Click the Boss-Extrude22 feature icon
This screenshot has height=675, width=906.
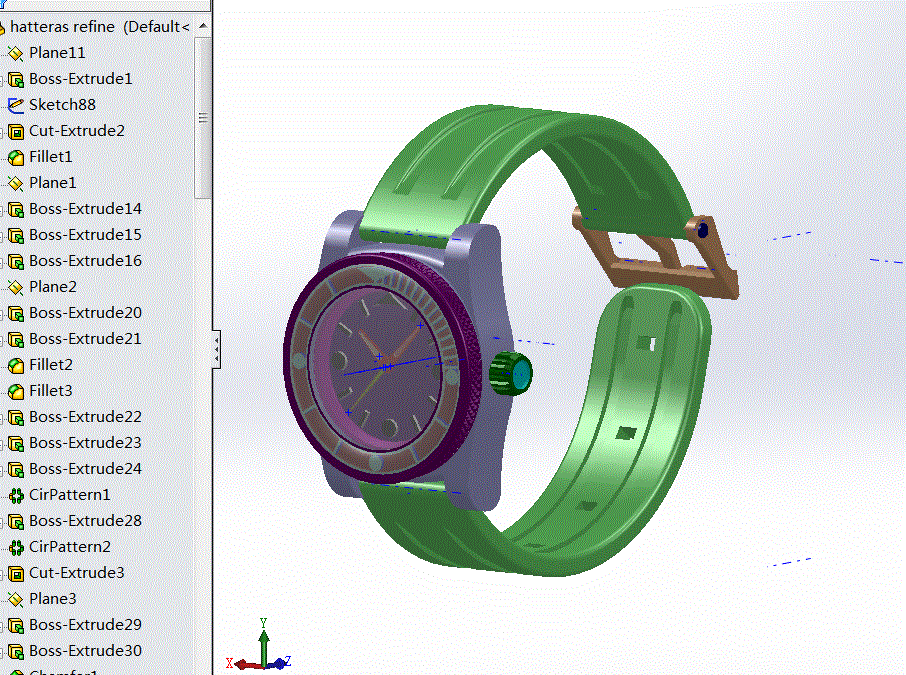coord(16,417)
